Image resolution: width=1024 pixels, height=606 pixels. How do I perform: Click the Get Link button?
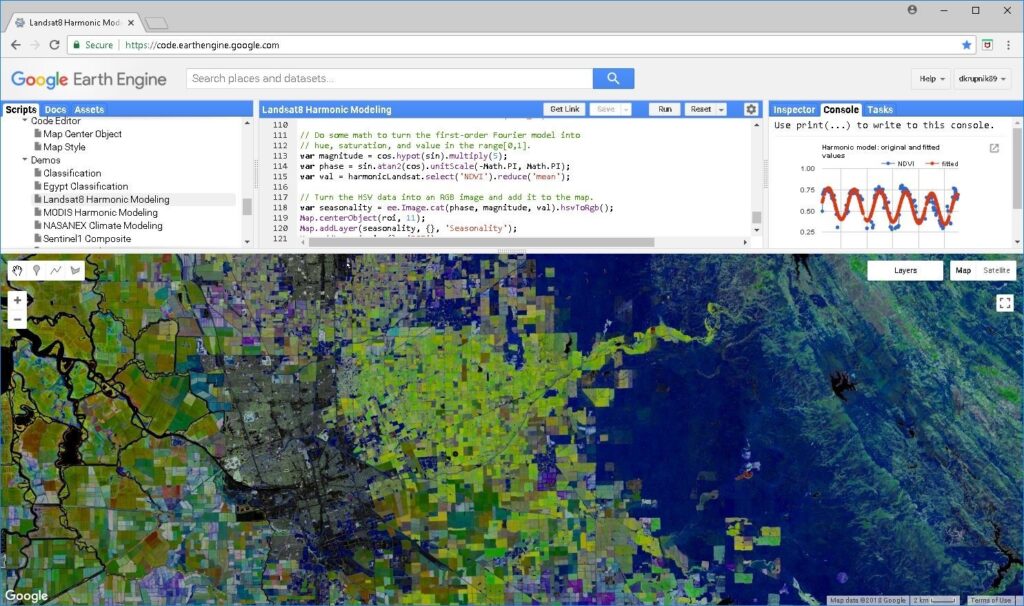pyautogui.click(x=564, y=109)
